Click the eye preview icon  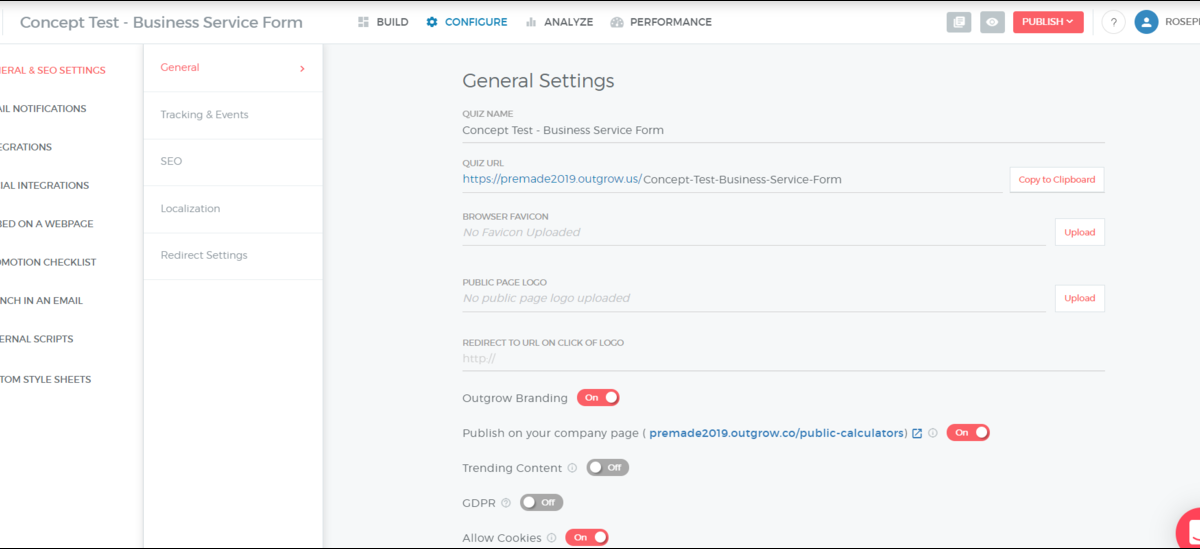(x=992, y=22)
